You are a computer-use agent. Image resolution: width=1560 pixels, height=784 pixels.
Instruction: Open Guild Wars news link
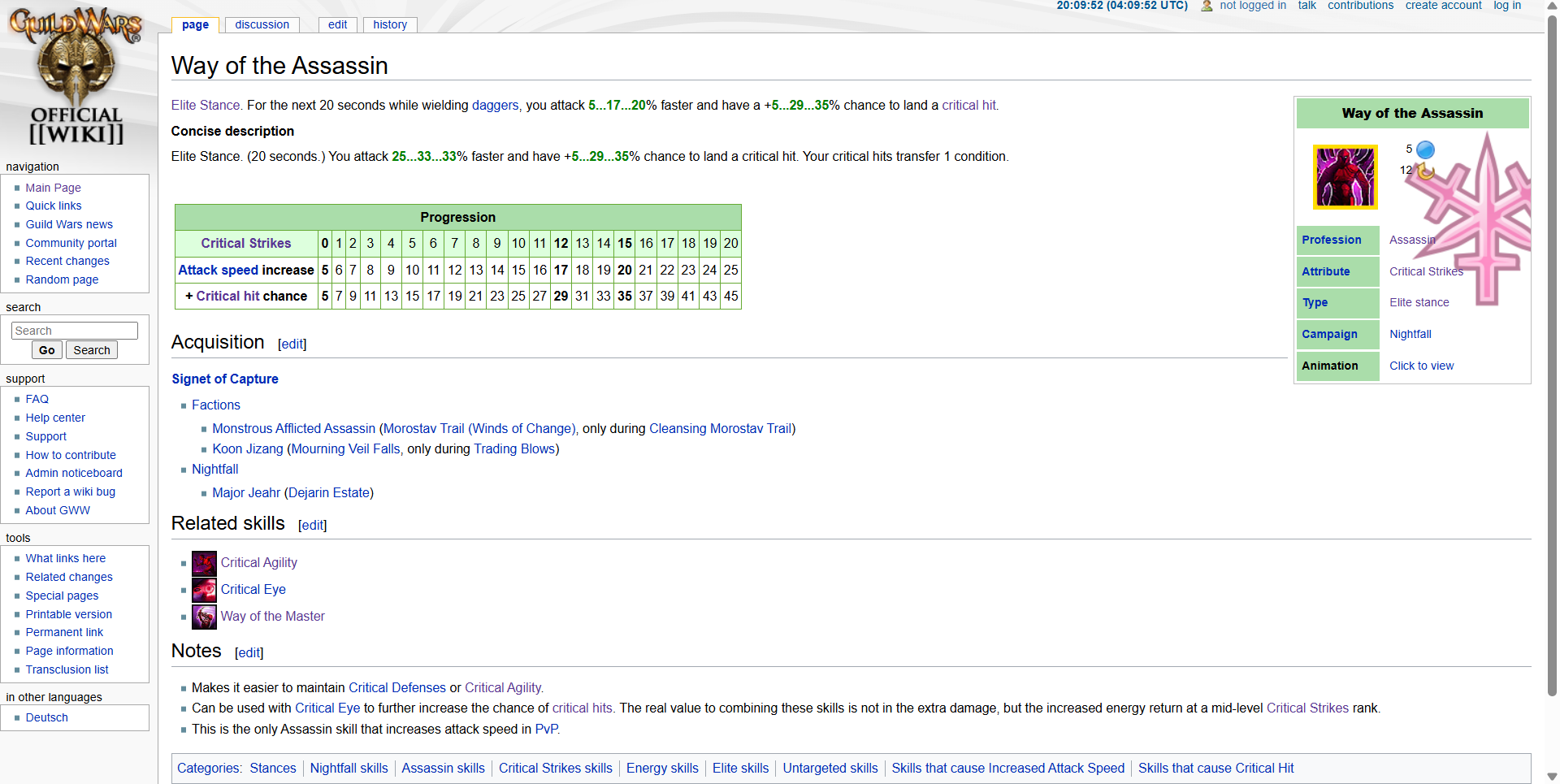pos(69,225)
